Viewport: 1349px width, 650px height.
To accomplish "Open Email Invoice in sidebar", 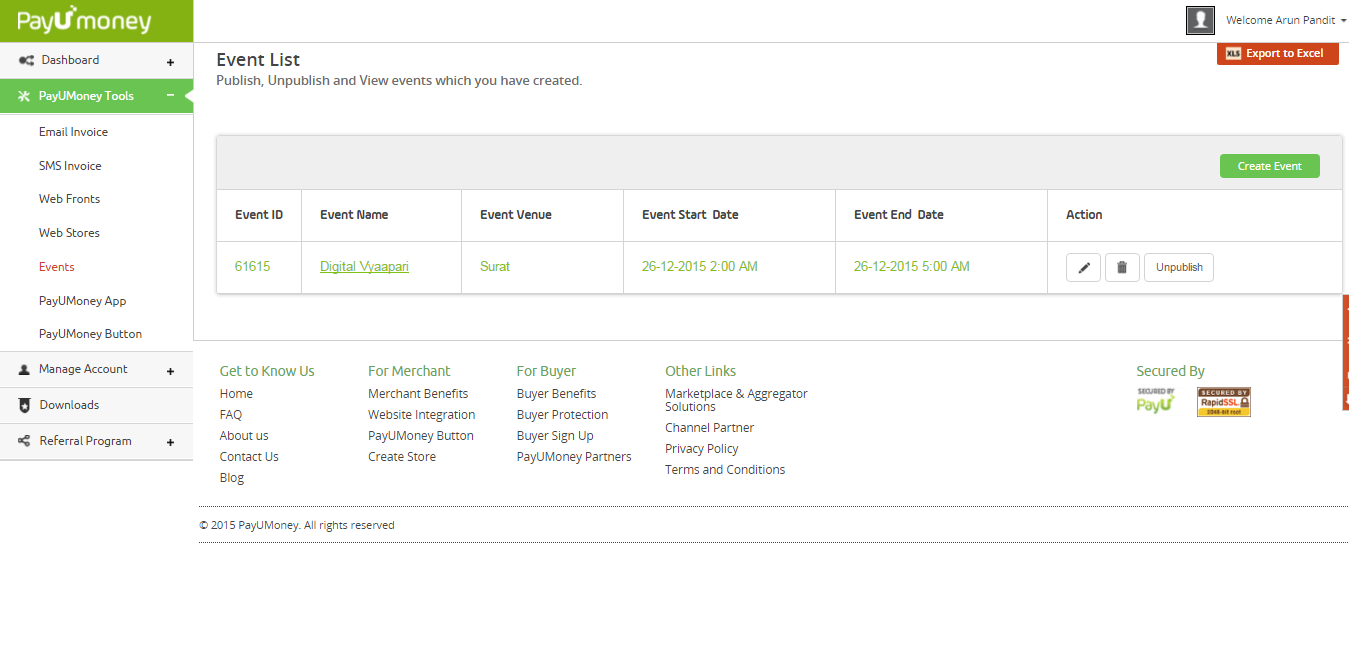I will [73, 132].
